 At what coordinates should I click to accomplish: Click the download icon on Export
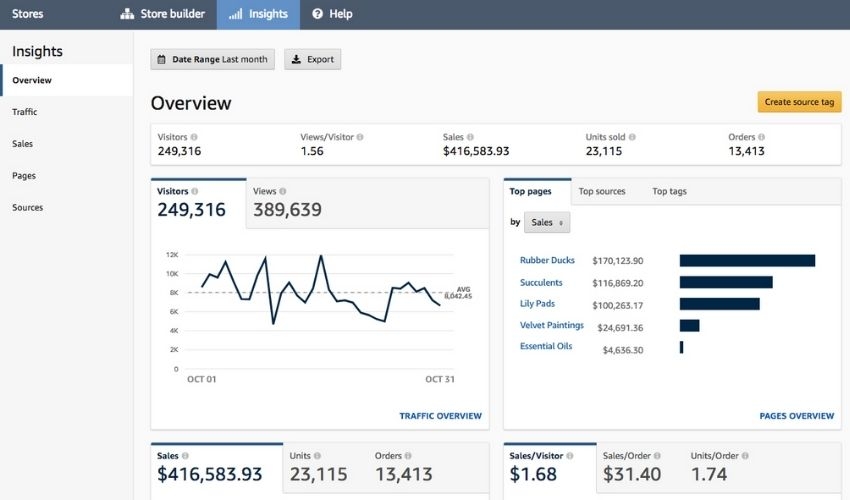296,59
